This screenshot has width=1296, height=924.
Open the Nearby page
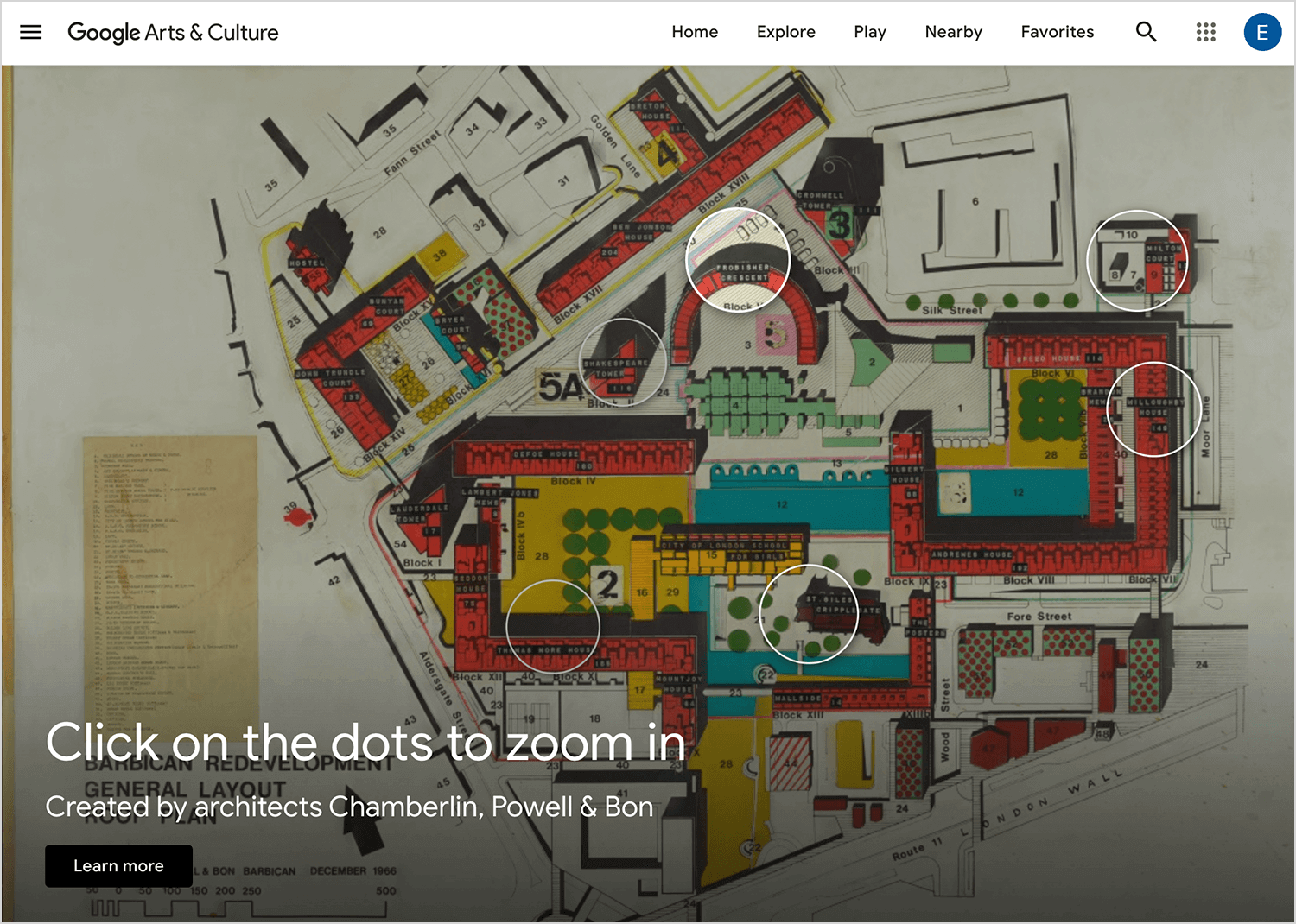(953, 32)
